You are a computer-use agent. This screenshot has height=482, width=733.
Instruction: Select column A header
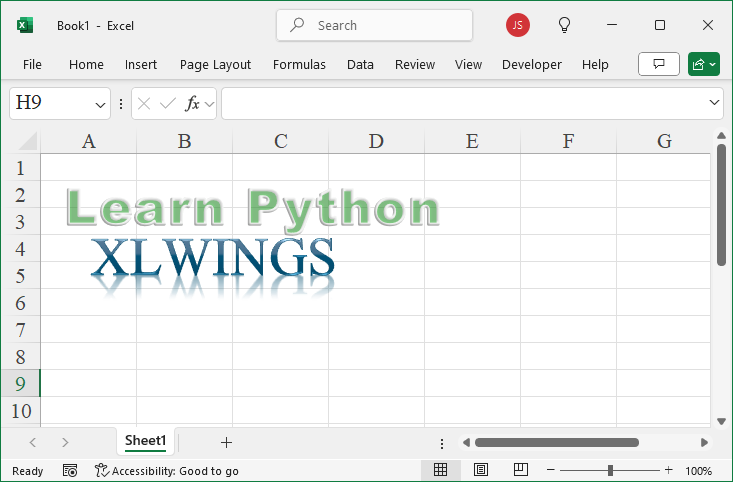coord(89,141)
